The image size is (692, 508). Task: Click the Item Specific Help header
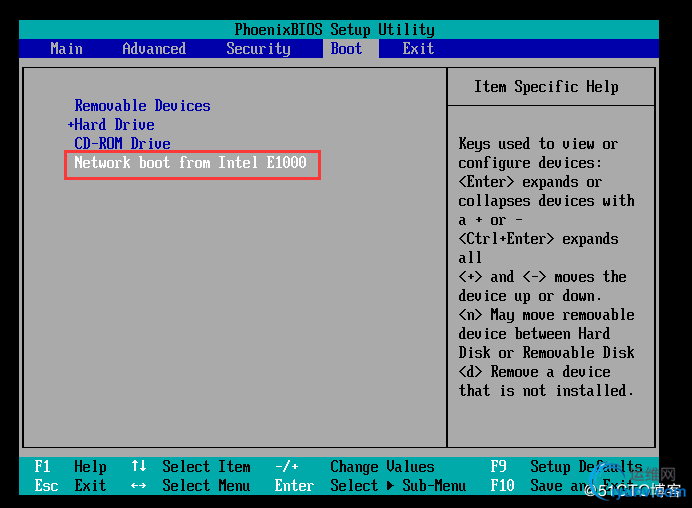(546, 87)
